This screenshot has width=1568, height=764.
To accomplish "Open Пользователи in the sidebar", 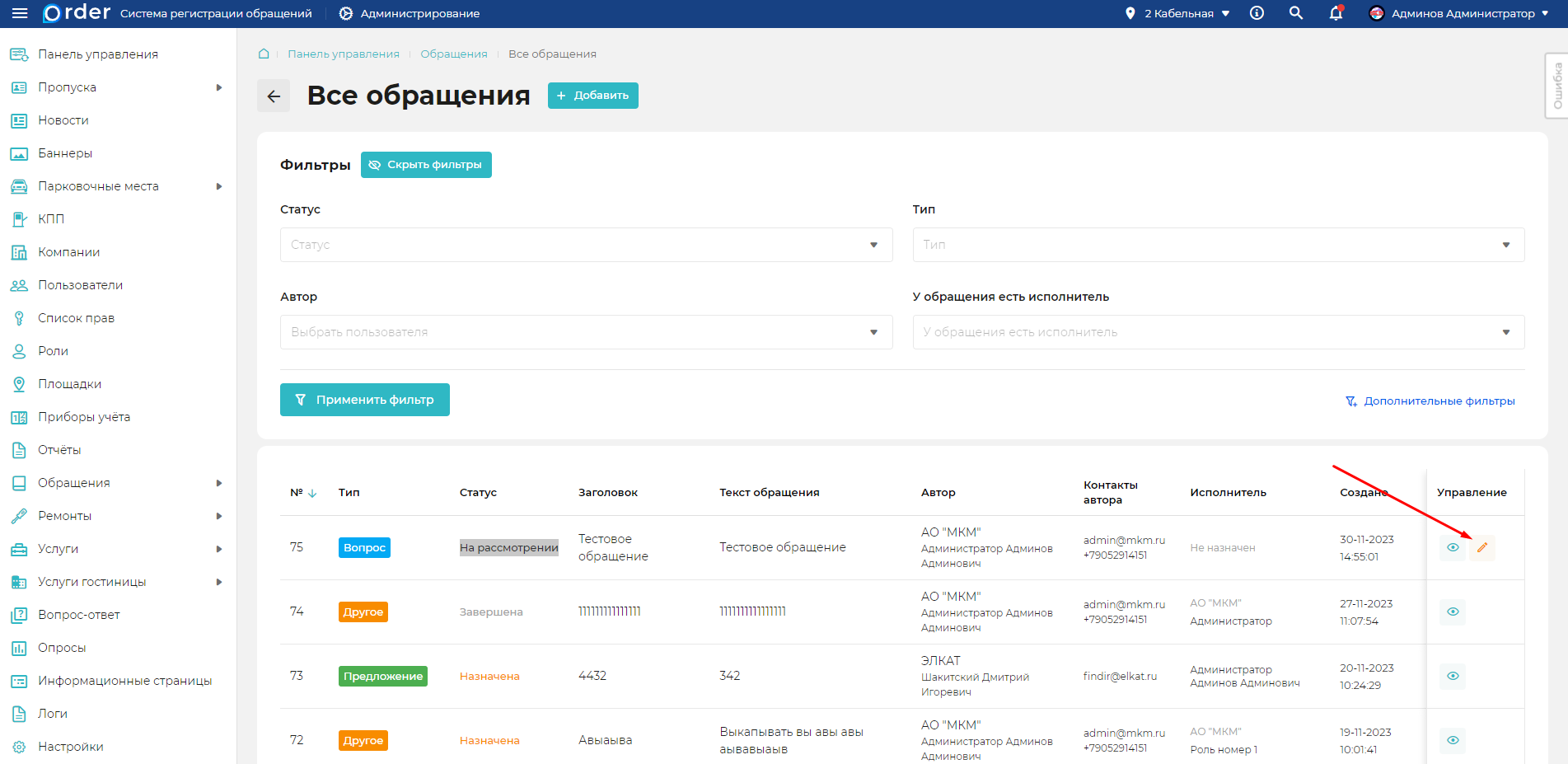I will pyautogui.click(x=80, y=285).
